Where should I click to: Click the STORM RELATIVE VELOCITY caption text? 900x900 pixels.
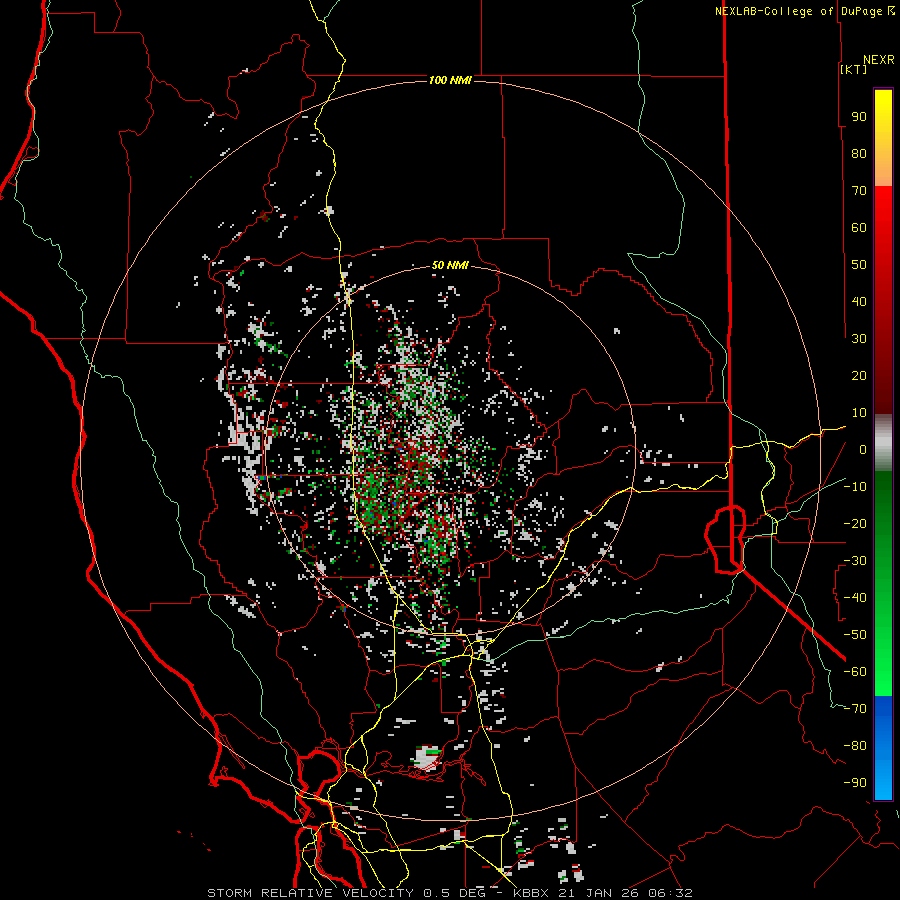(310, 893)
